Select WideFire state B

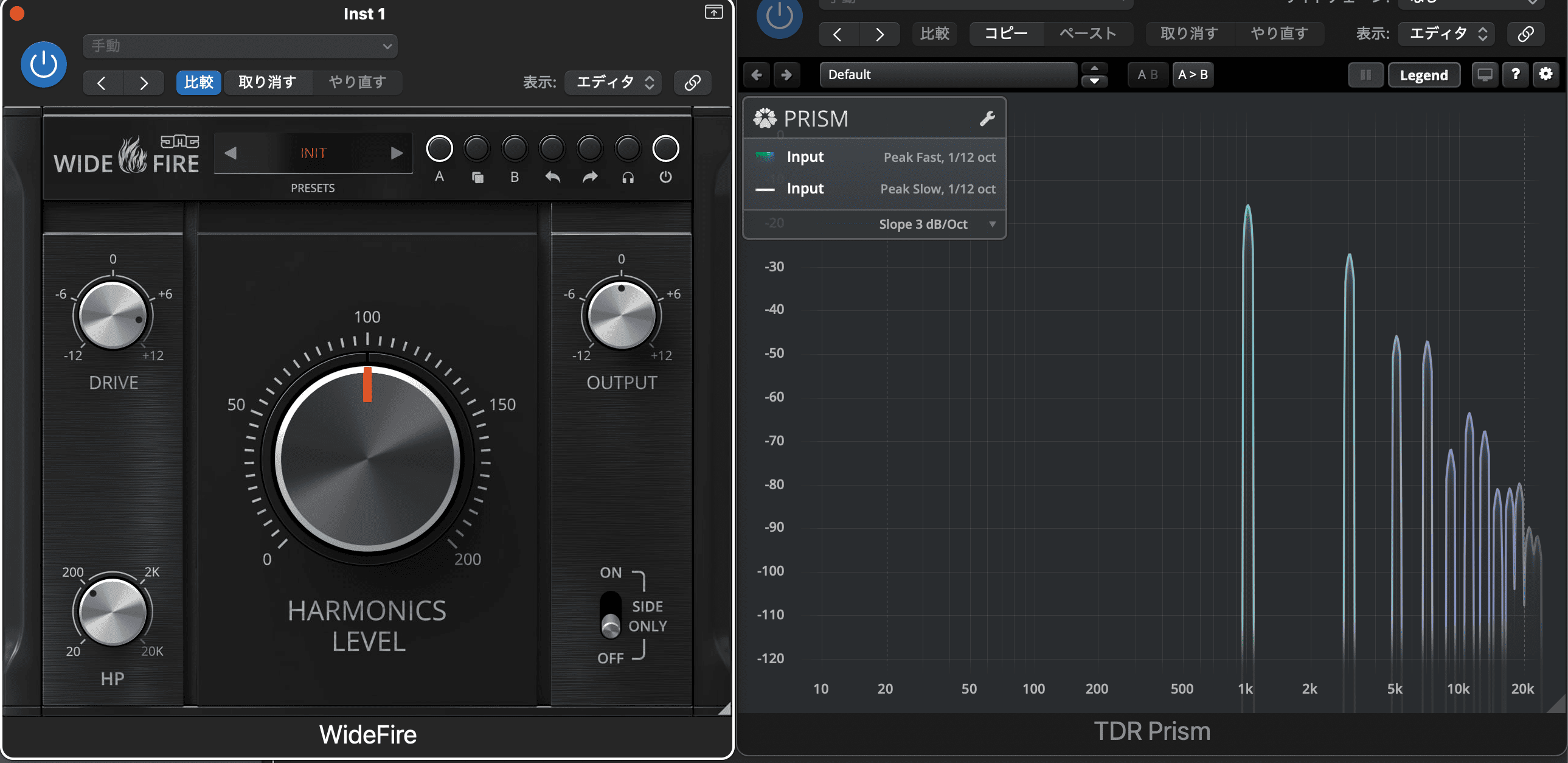[515, 149]
